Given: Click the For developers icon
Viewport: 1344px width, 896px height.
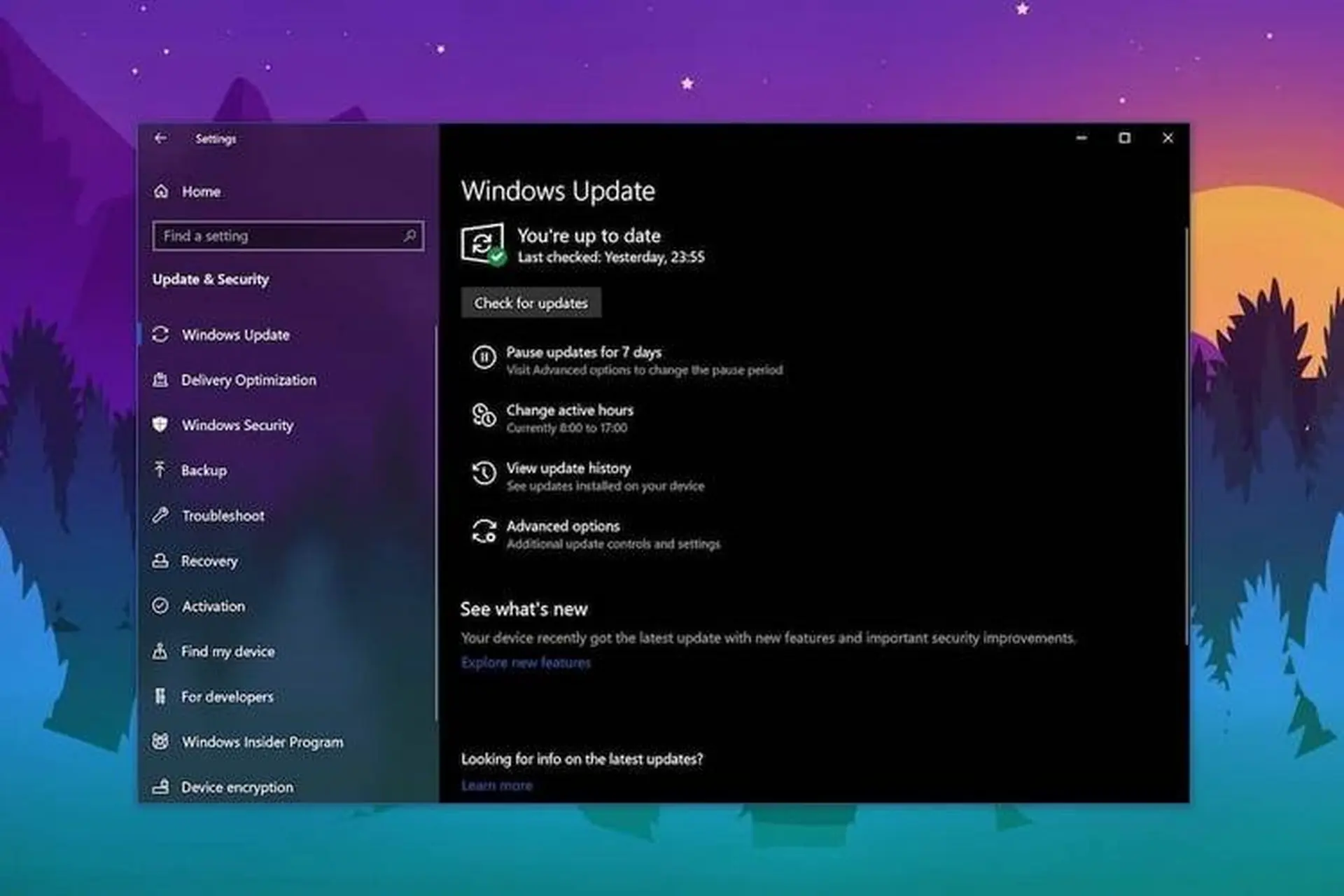Looking at the screenshot, I should tap(160, 696).
